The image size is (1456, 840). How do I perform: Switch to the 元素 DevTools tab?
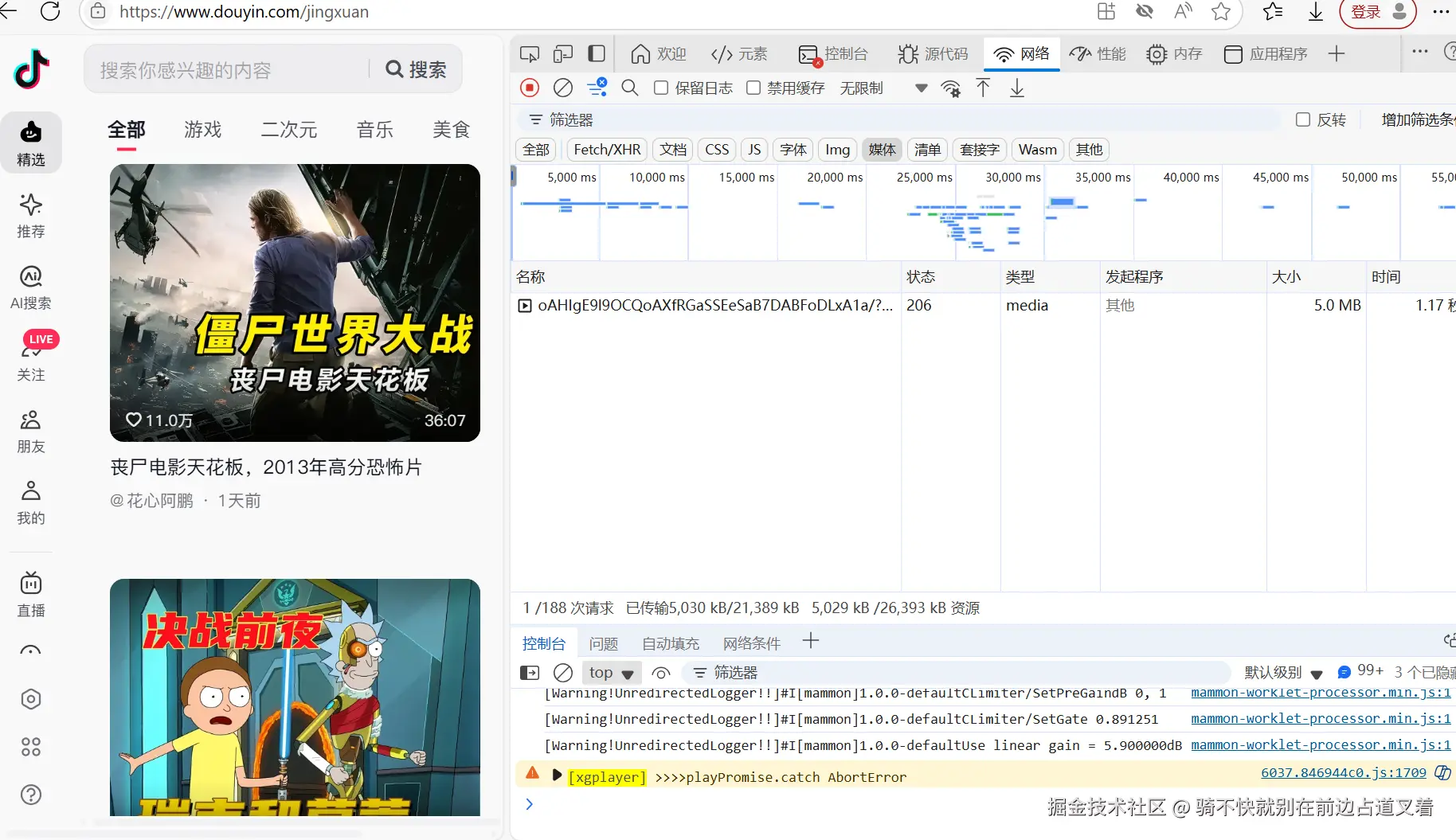739,54
